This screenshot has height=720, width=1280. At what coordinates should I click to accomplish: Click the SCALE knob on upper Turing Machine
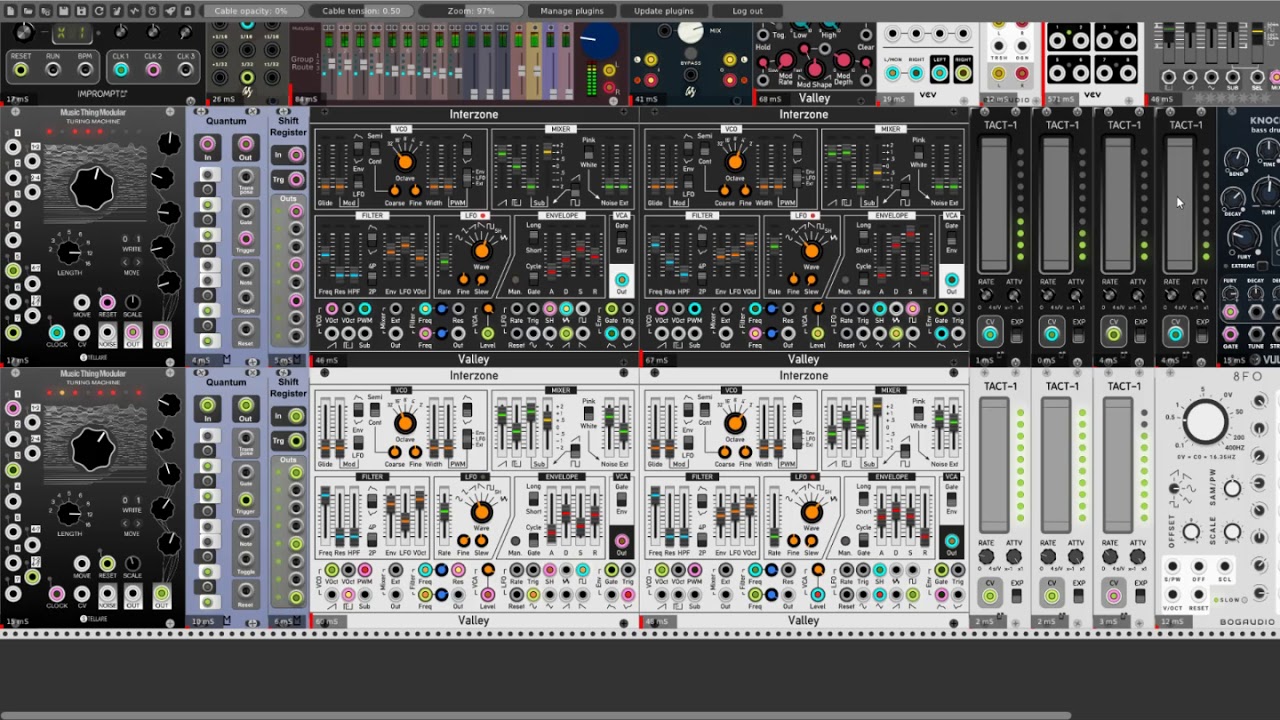tap(132, 303)
